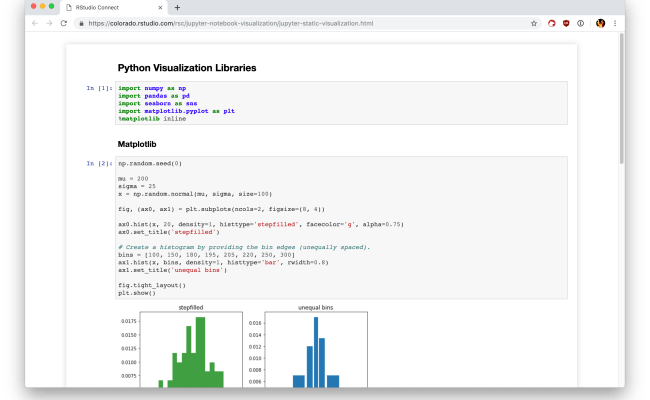Open the user profile avatar
Viewport: 650px width, 400px height.
[x=600, y=24]
